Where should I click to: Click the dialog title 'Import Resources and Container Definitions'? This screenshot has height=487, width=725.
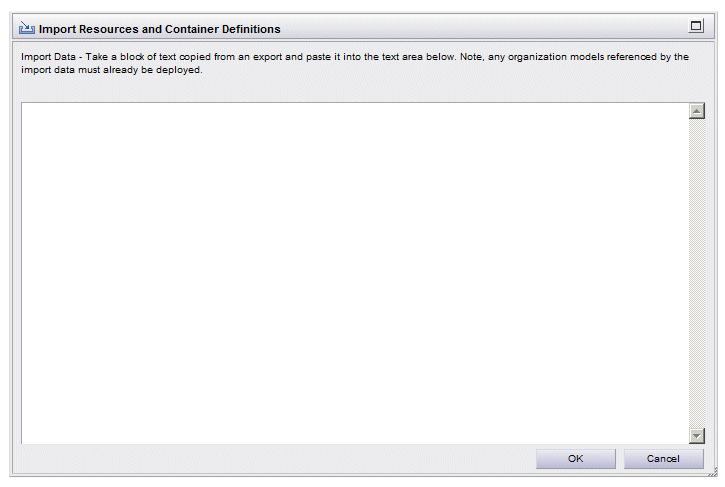click(x=160, y=29)
